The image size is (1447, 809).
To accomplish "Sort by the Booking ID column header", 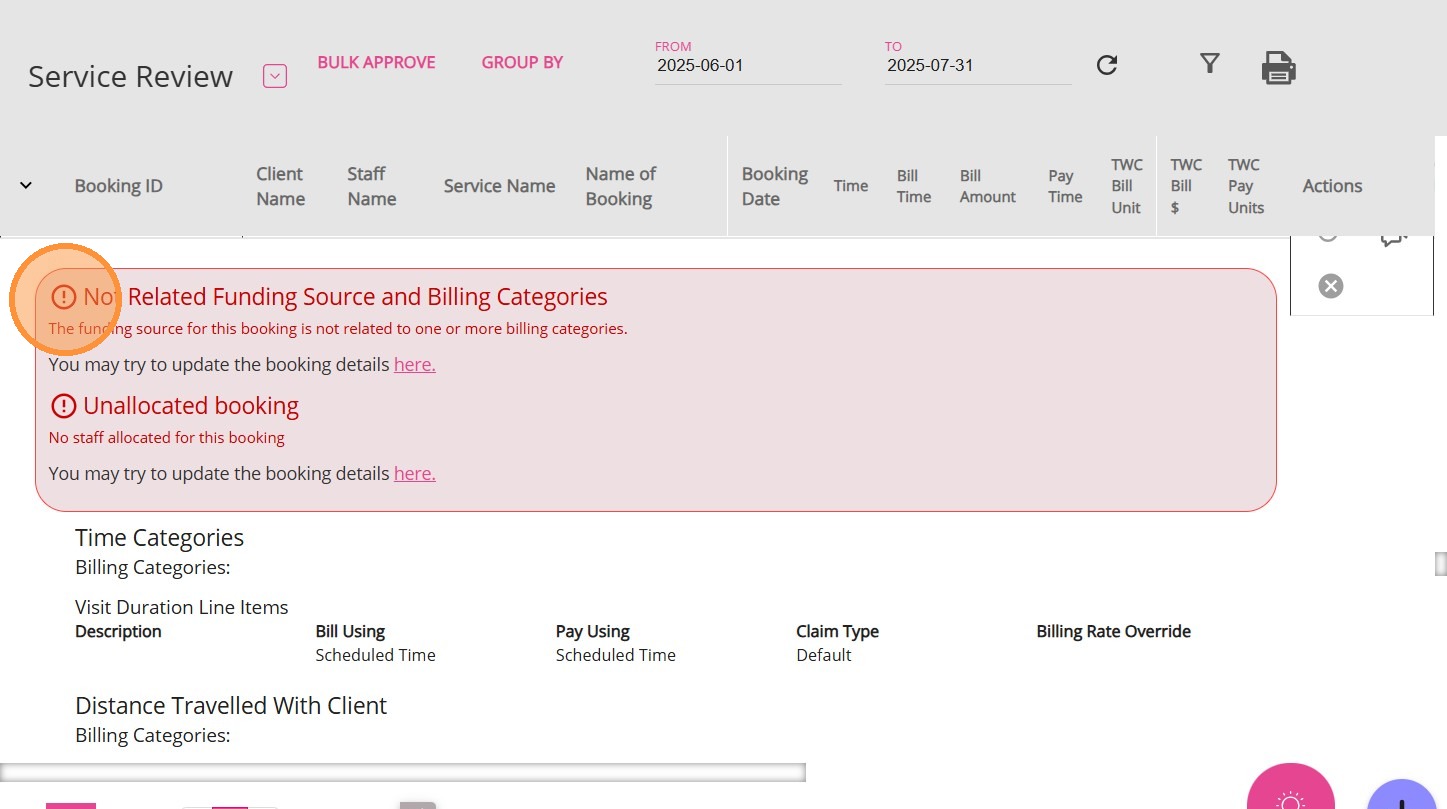I will pos(118,186).
